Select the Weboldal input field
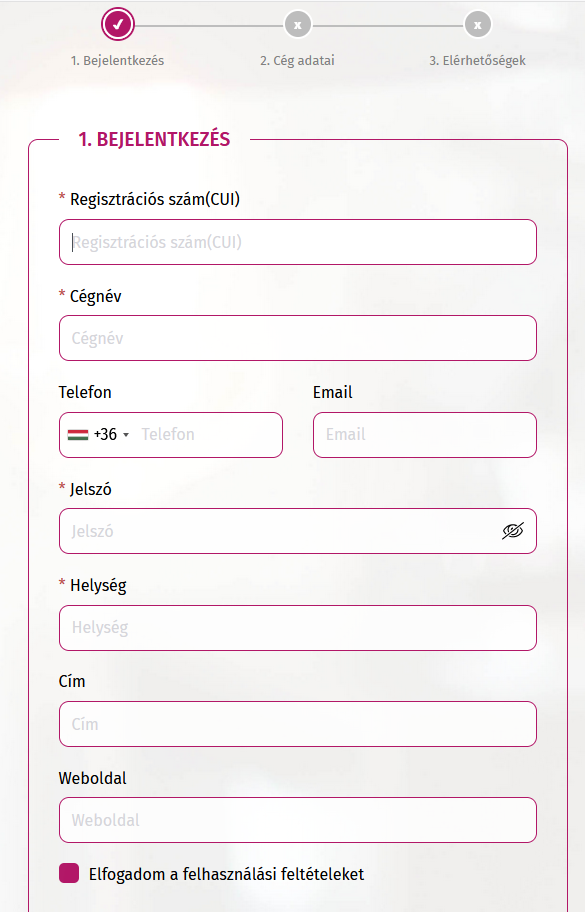 point(298,820)
